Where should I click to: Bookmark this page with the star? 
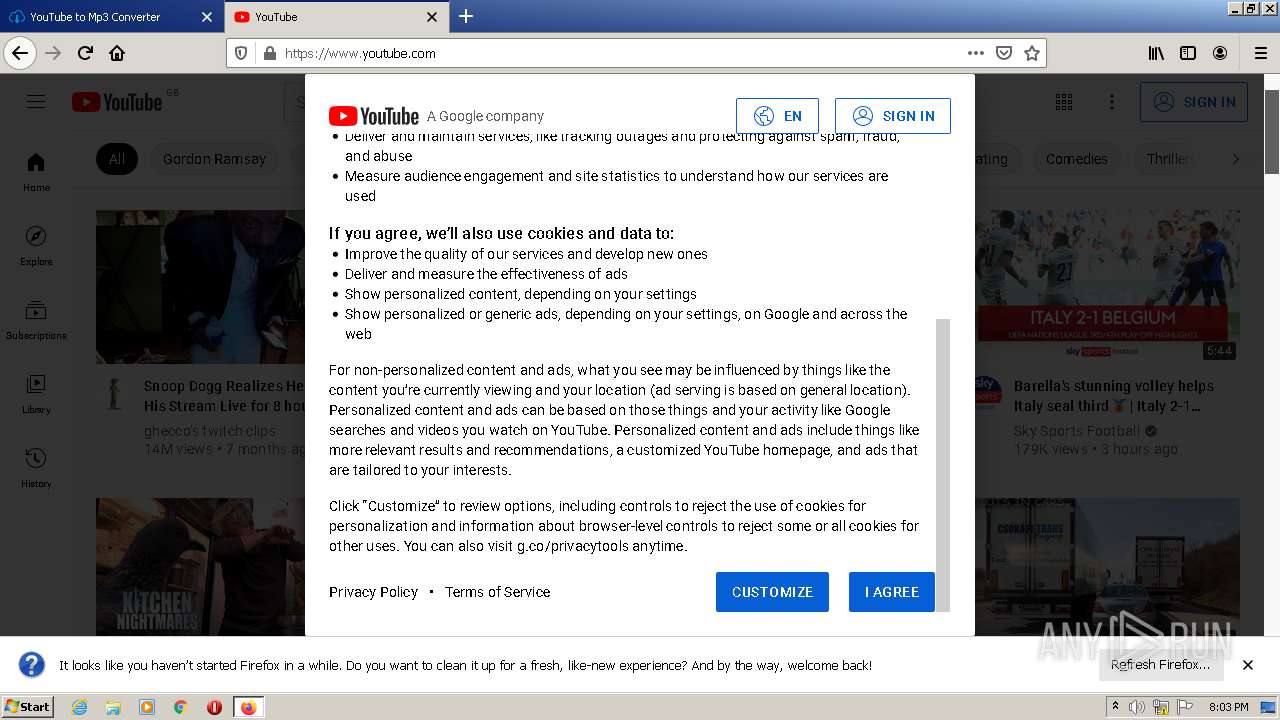[x=1031, y=53]
